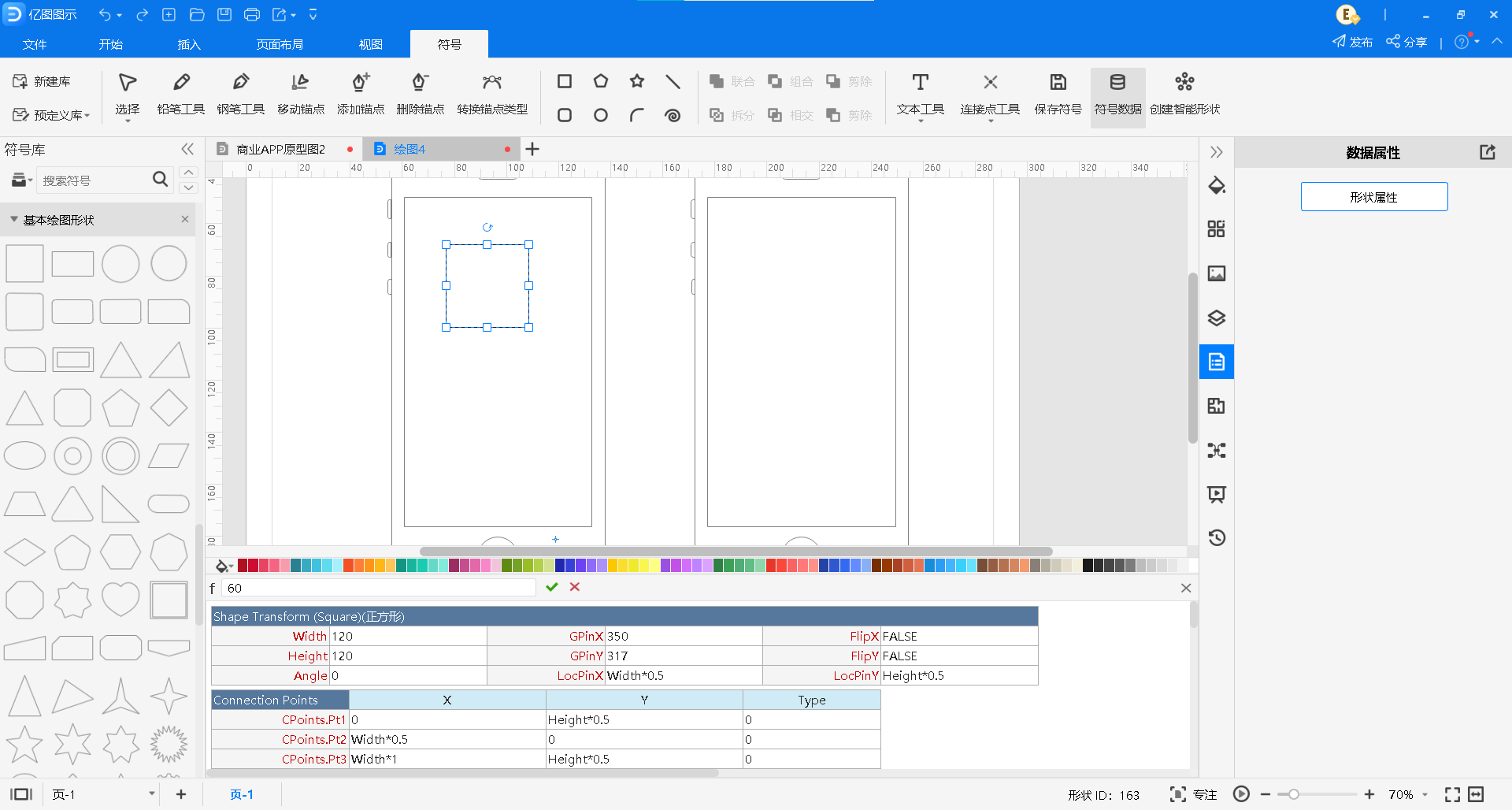Image resolution: width=1512 pixels, height=810 pixels.
Task: Pick the star drawing tool icon
Action: pyautogui.click(x=637, y=81)
